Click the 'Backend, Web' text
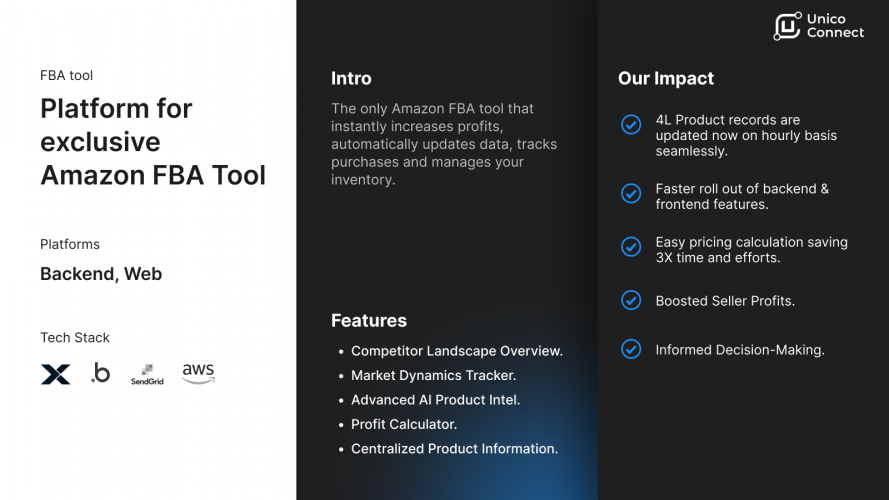The width and height of the screenshot is (889, 500). (101, 274)
